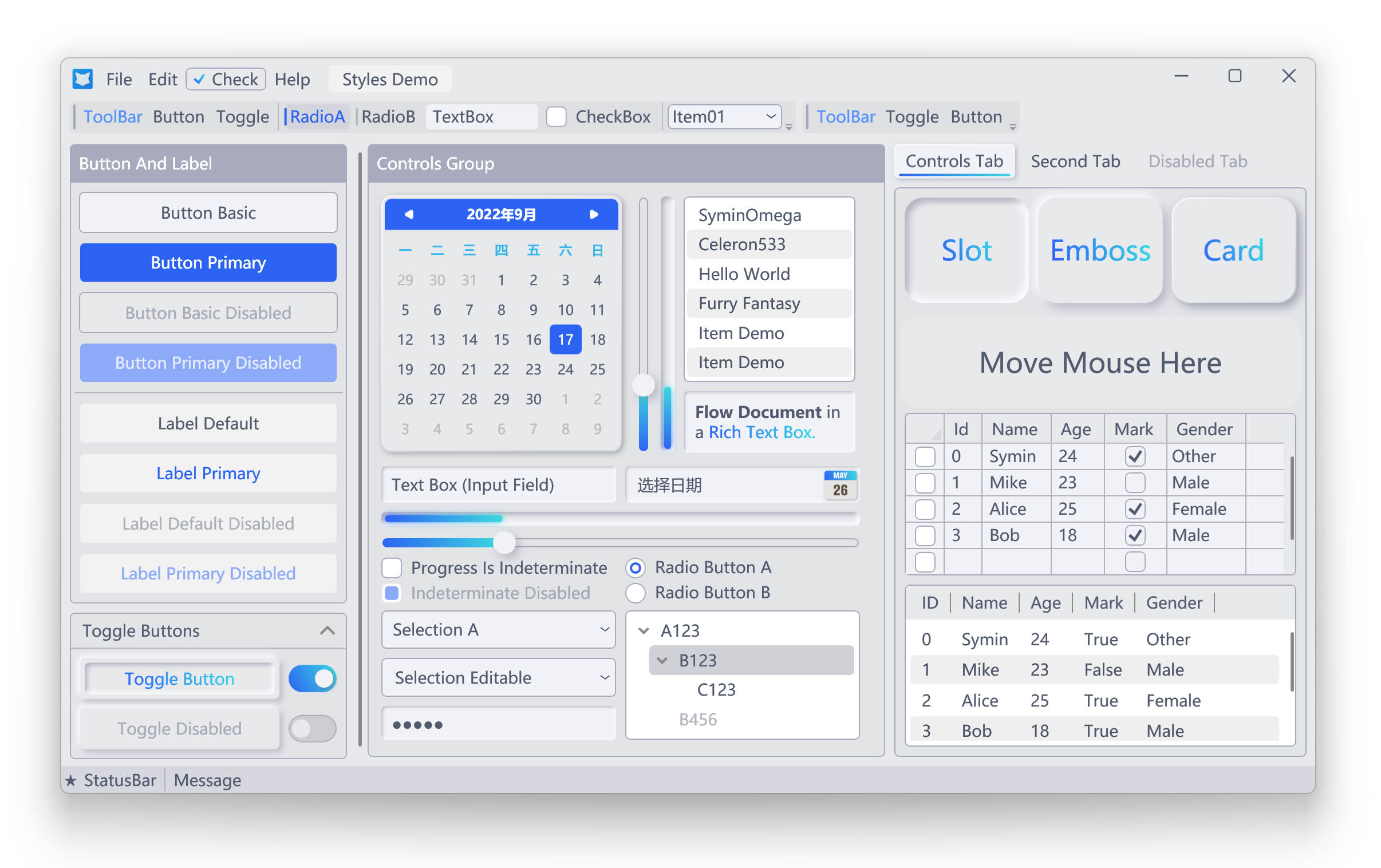Click the cat app logo icon
Viewport: 1381px width, 868px height.
coord(82,78)
